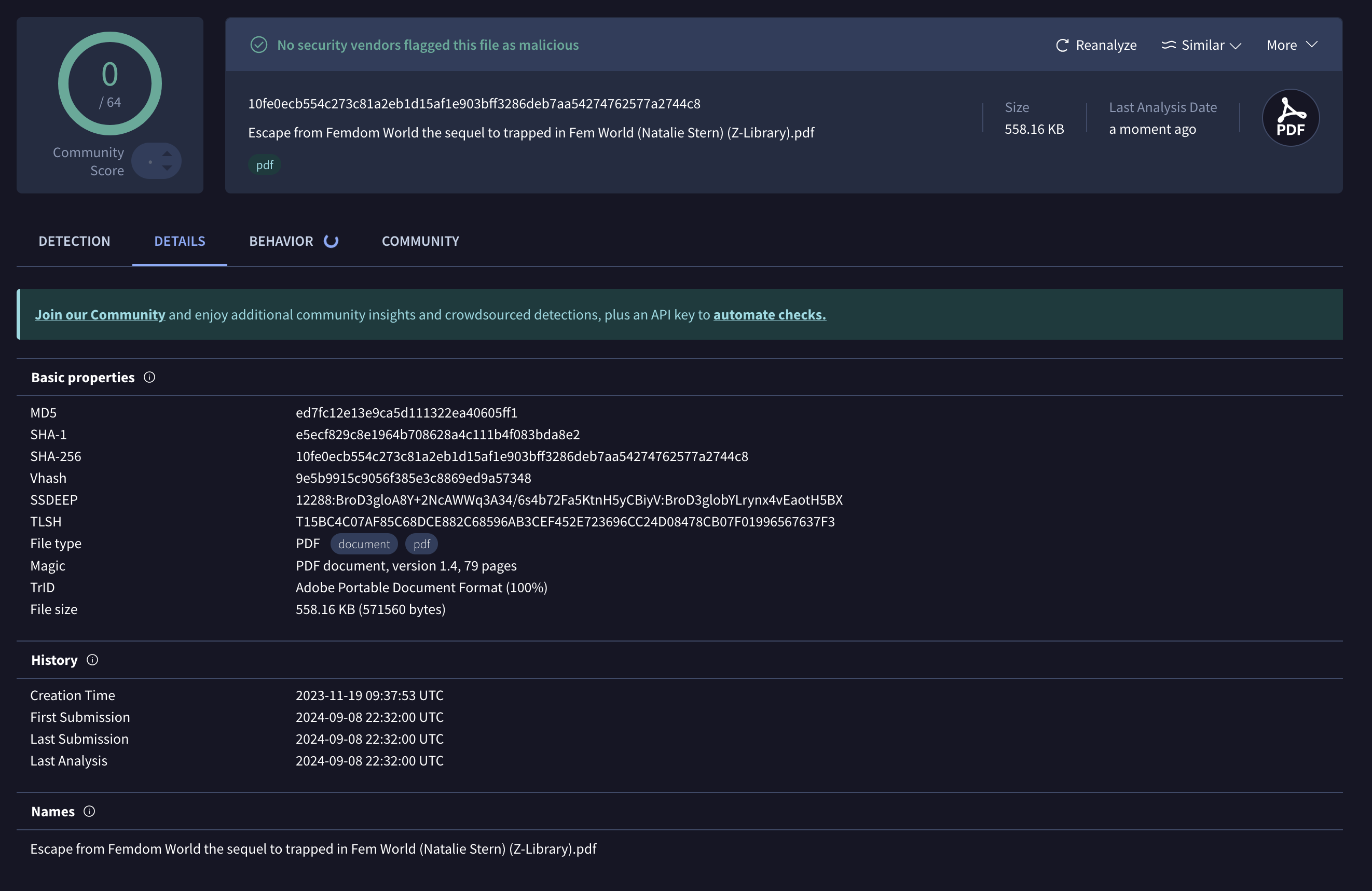Click the Magic PDF document version text
Screen dimensions: 1372x891
[406, 566]
